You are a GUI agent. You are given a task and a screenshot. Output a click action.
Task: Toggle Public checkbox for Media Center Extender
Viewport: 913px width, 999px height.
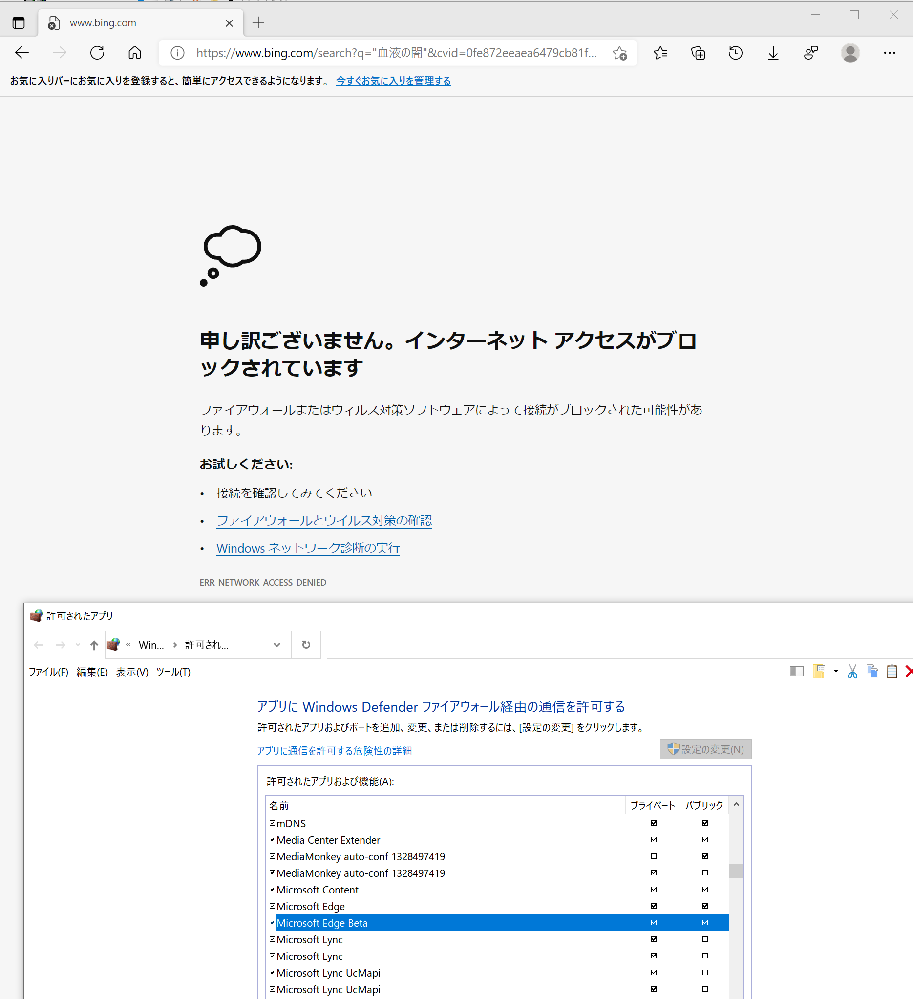pos(705,840)
